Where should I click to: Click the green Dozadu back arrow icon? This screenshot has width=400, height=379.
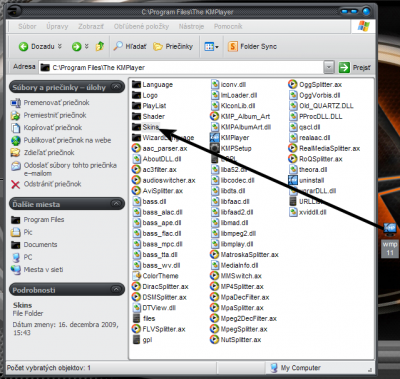coord(23,47)
